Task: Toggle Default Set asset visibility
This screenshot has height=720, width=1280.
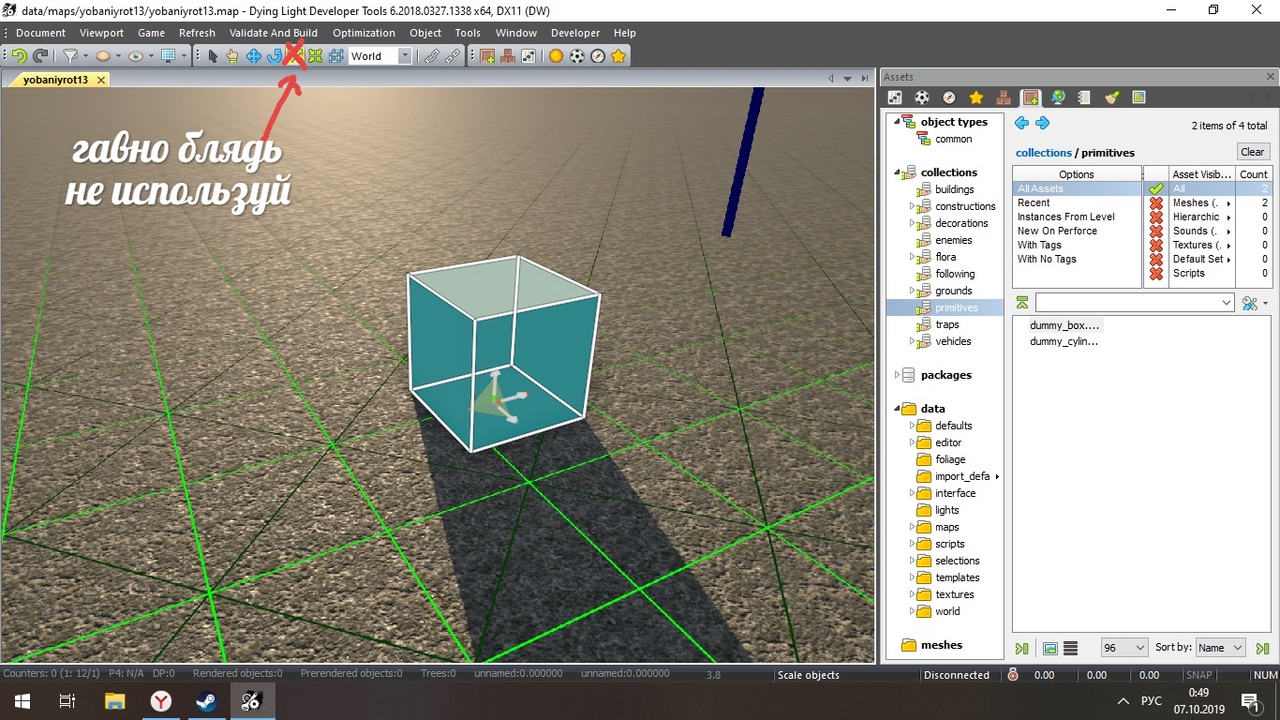Action: (x=1156, y=259)
